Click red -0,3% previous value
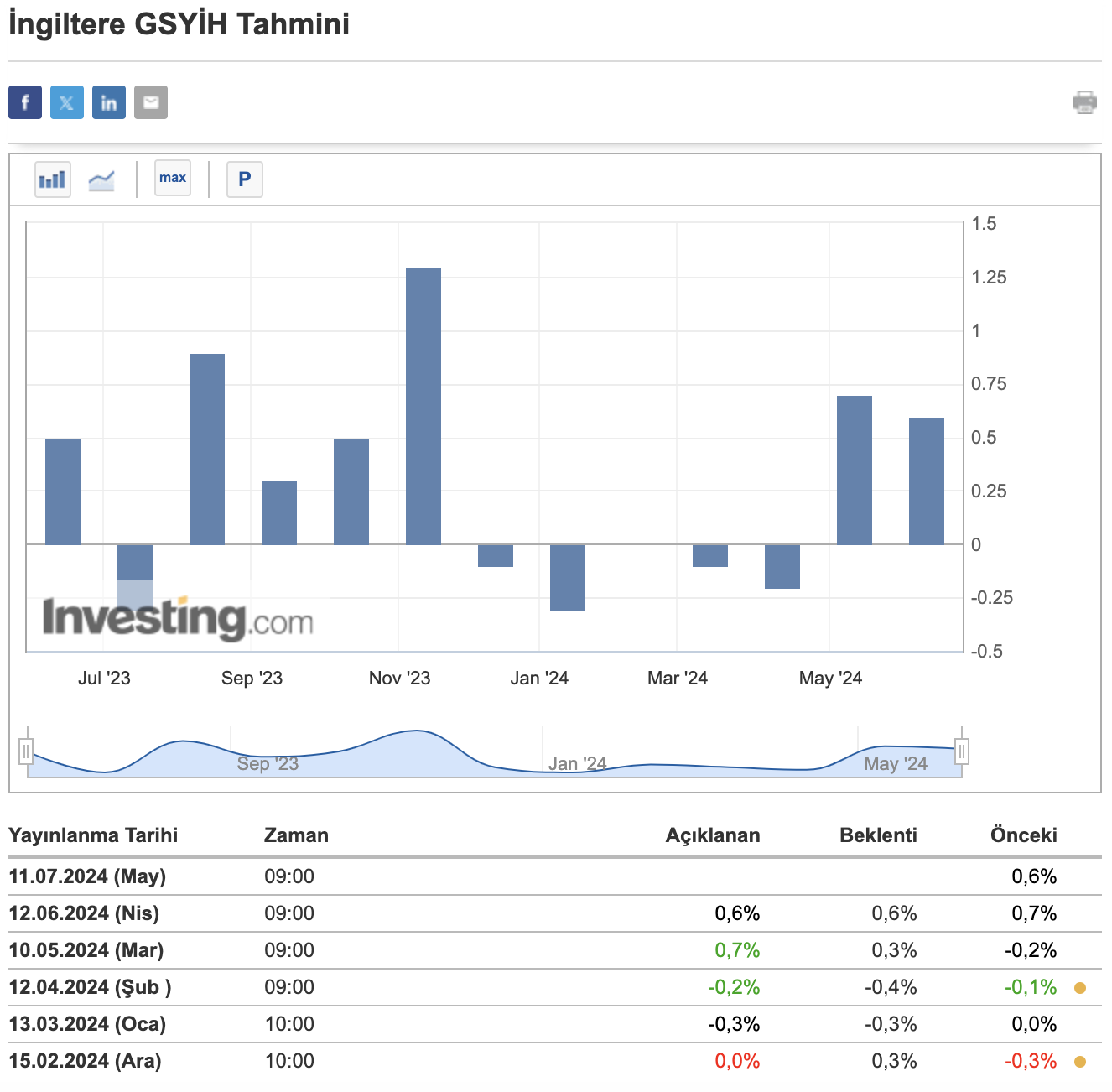This screenshot has width=1112, height=1092. pyautogui.click(x=1031, y=1061)
